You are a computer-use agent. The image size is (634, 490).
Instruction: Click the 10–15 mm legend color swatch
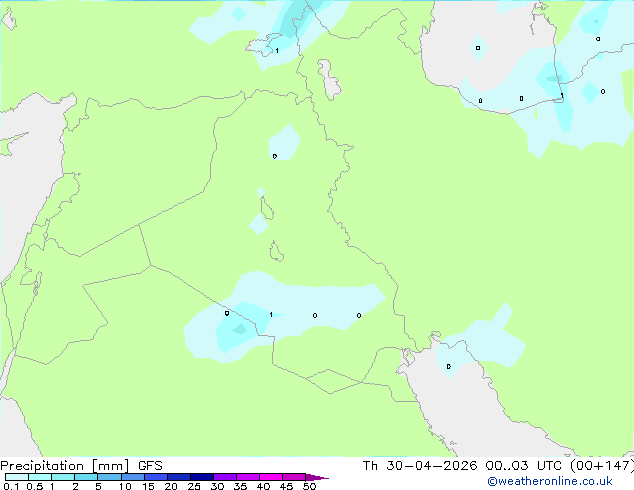pyautogui.click(x=133, y=477)
